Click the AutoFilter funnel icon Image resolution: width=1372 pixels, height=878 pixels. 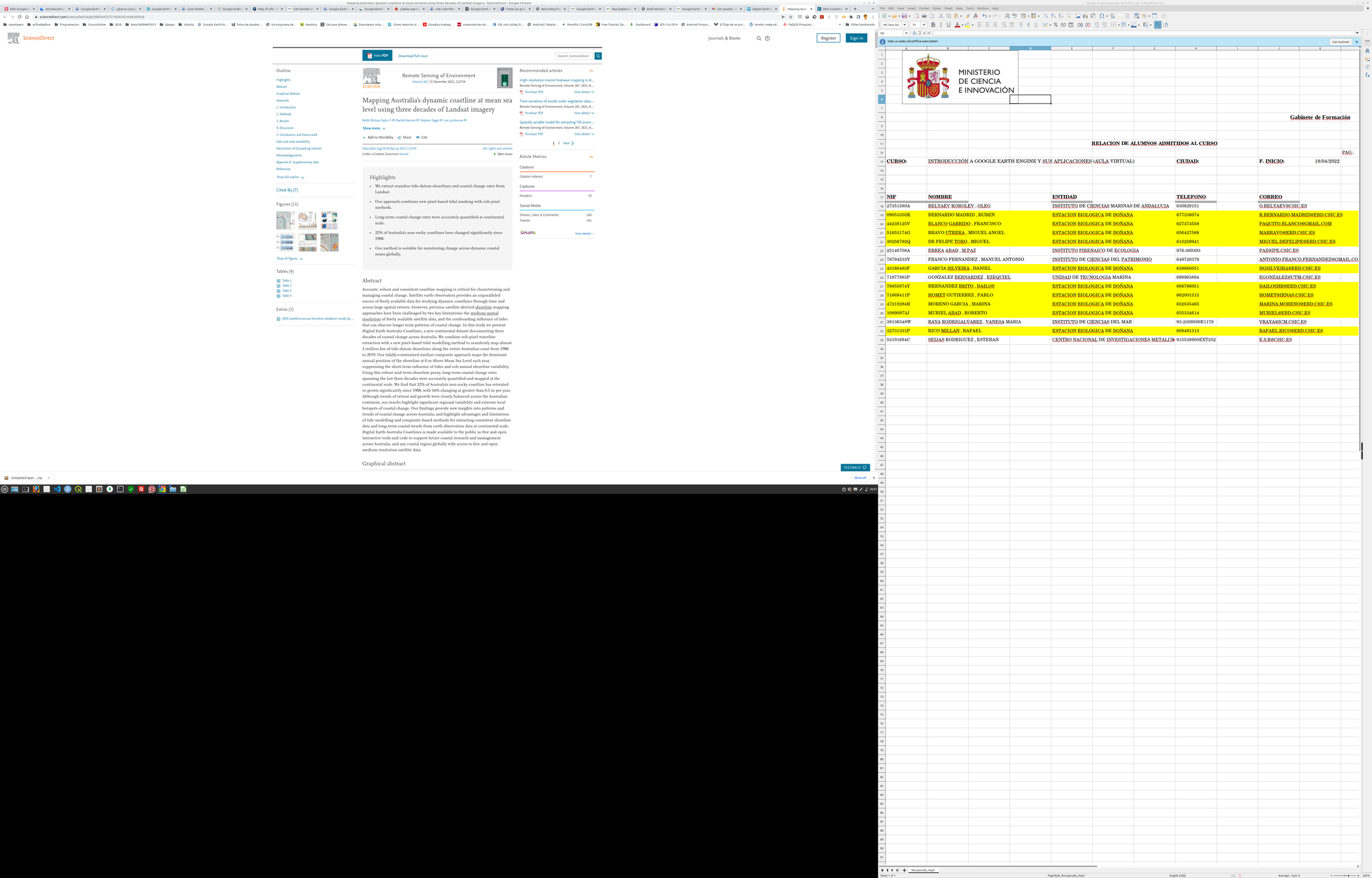[1068, 16]
